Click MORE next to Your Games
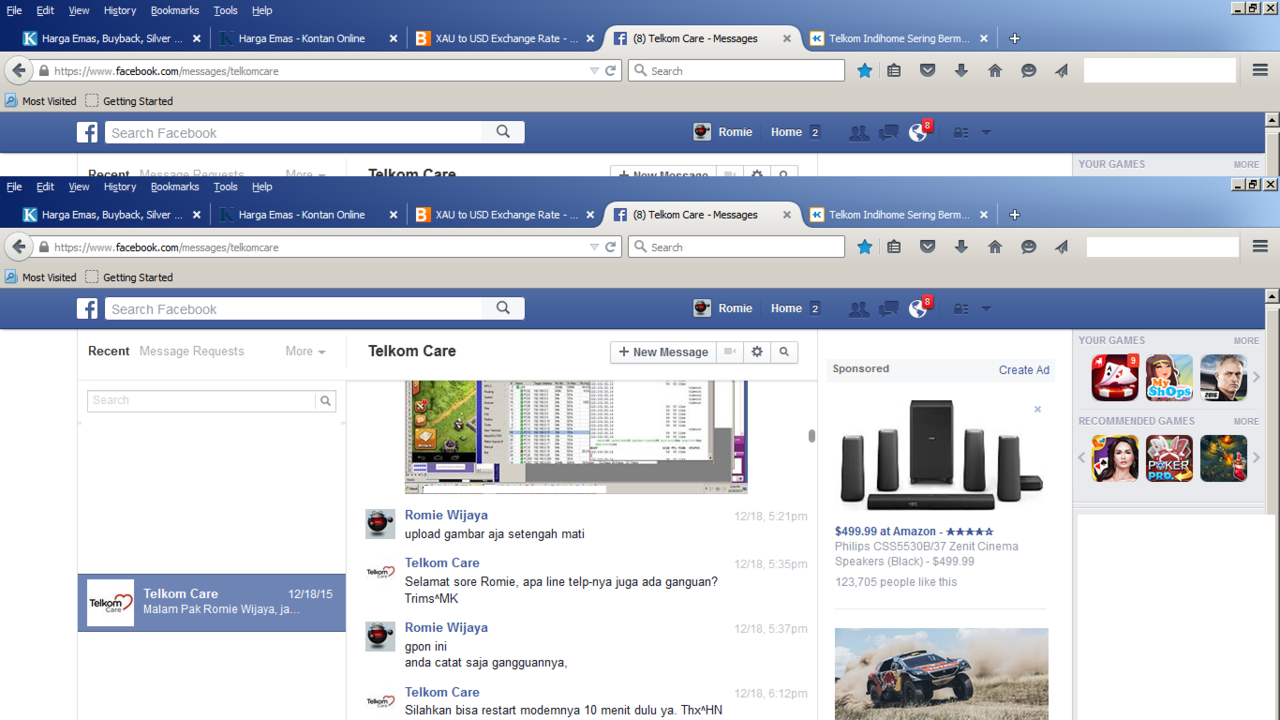Image resolution: width=1280 pixels, height=720 pixels. pyautogui.click(x=1246, y=341)
